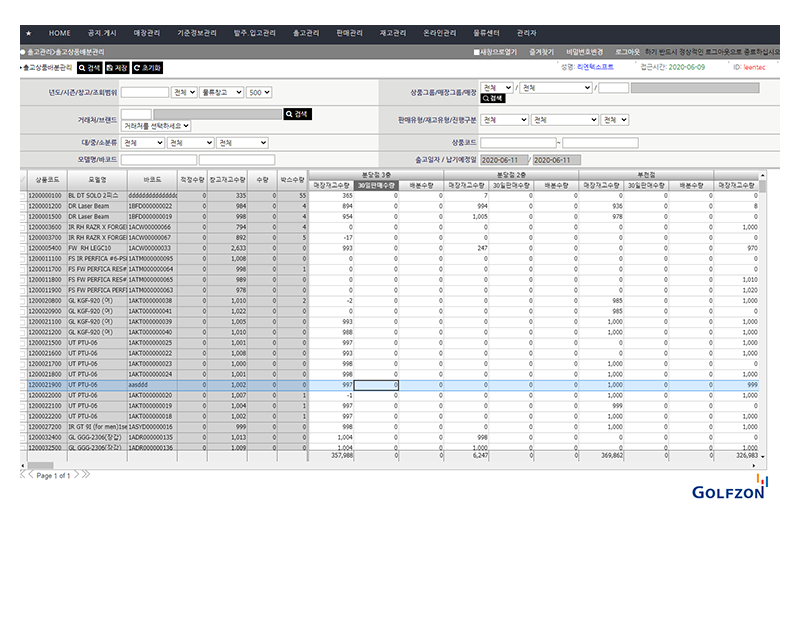
Task: Click the 상품코드 start input field
Action: [517, 143]
